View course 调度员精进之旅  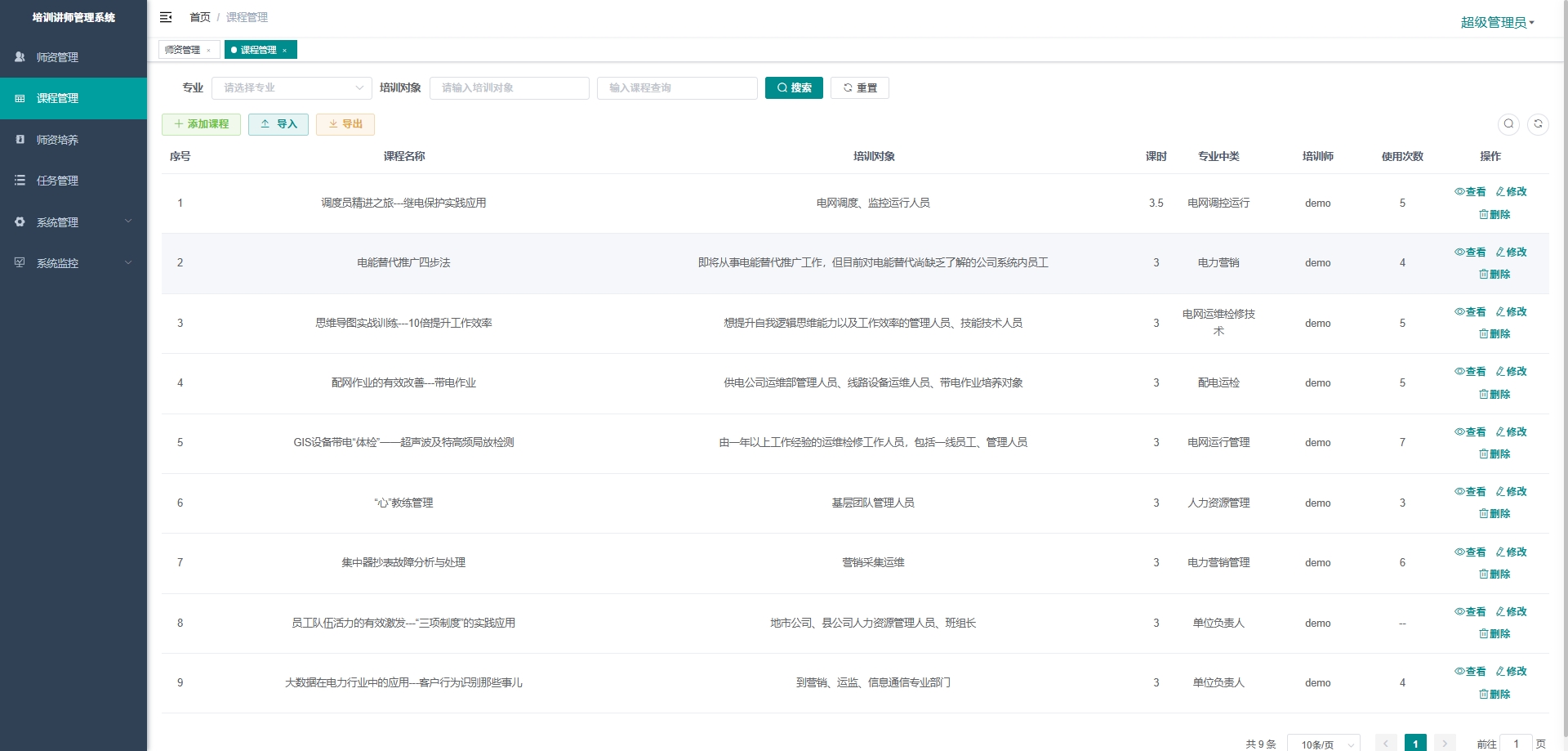click(x=1470, y=192)
